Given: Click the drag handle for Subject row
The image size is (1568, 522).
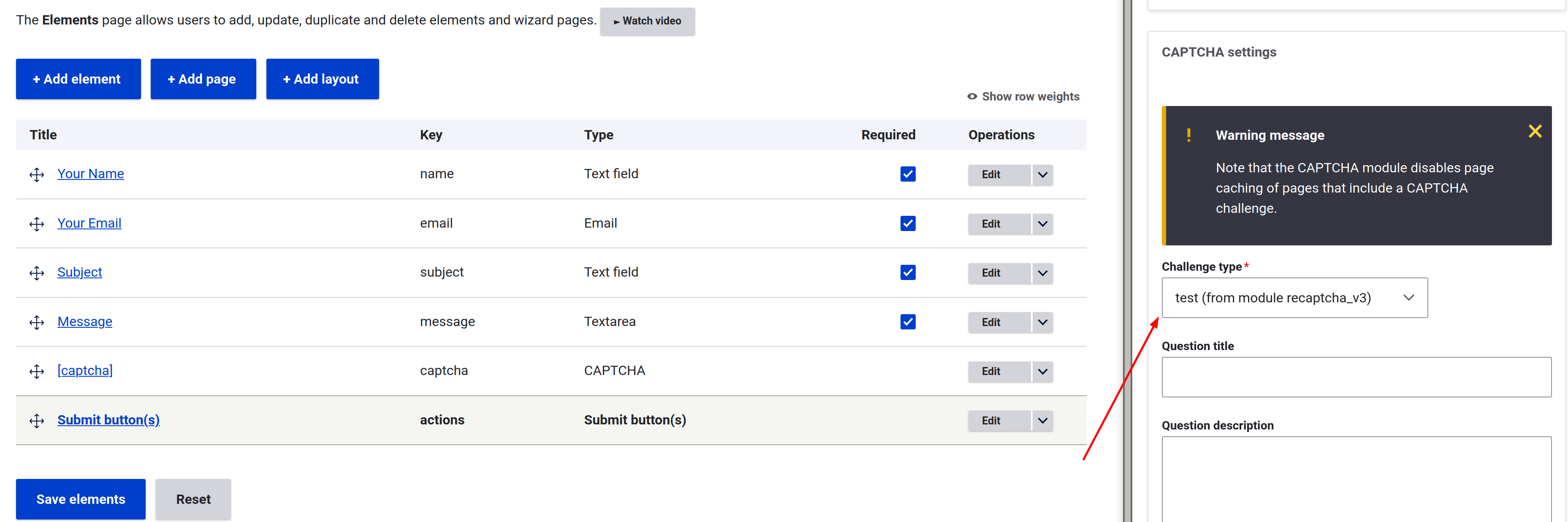Looking at the screenshot, I should tap(37, 273).
